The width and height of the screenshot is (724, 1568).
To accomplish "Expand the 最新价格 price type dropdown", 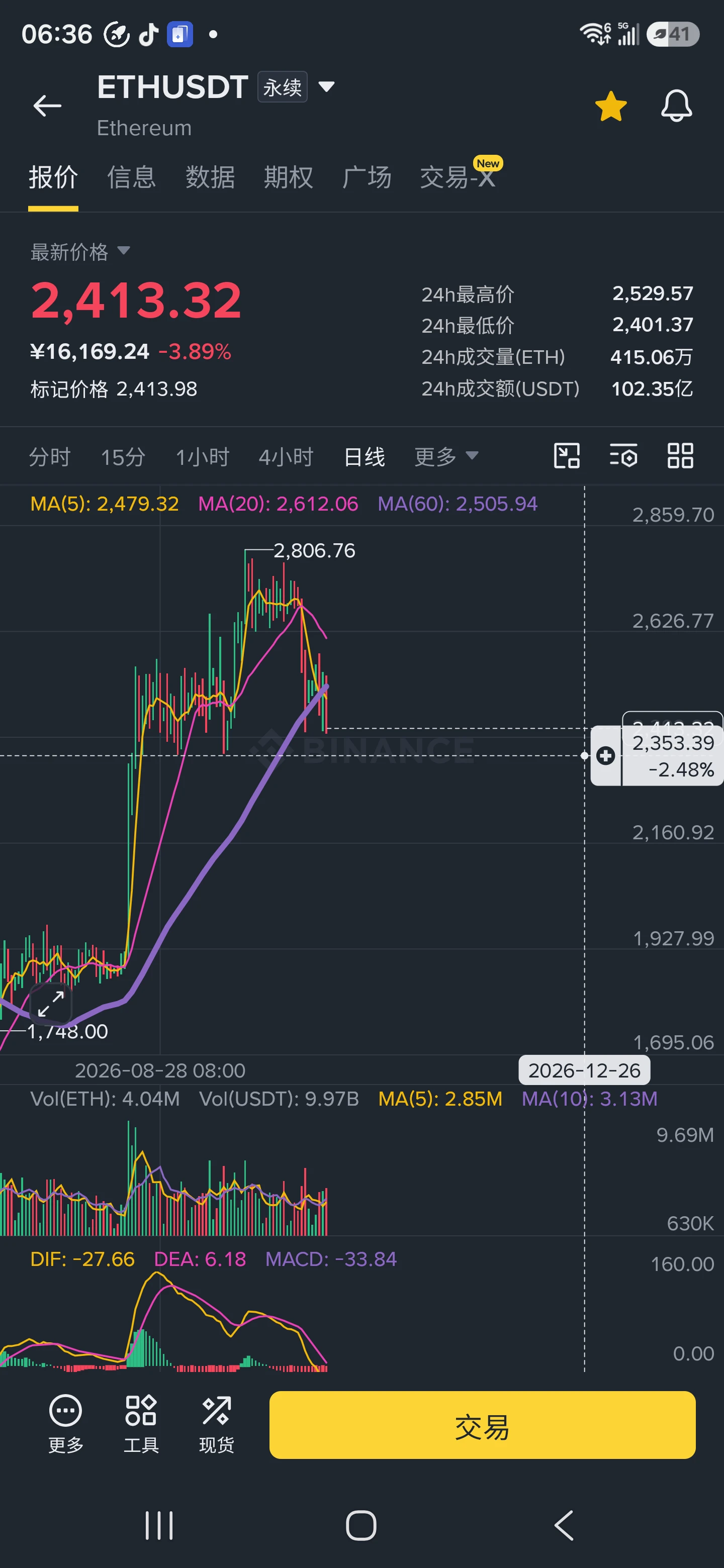I will [124, 251].
